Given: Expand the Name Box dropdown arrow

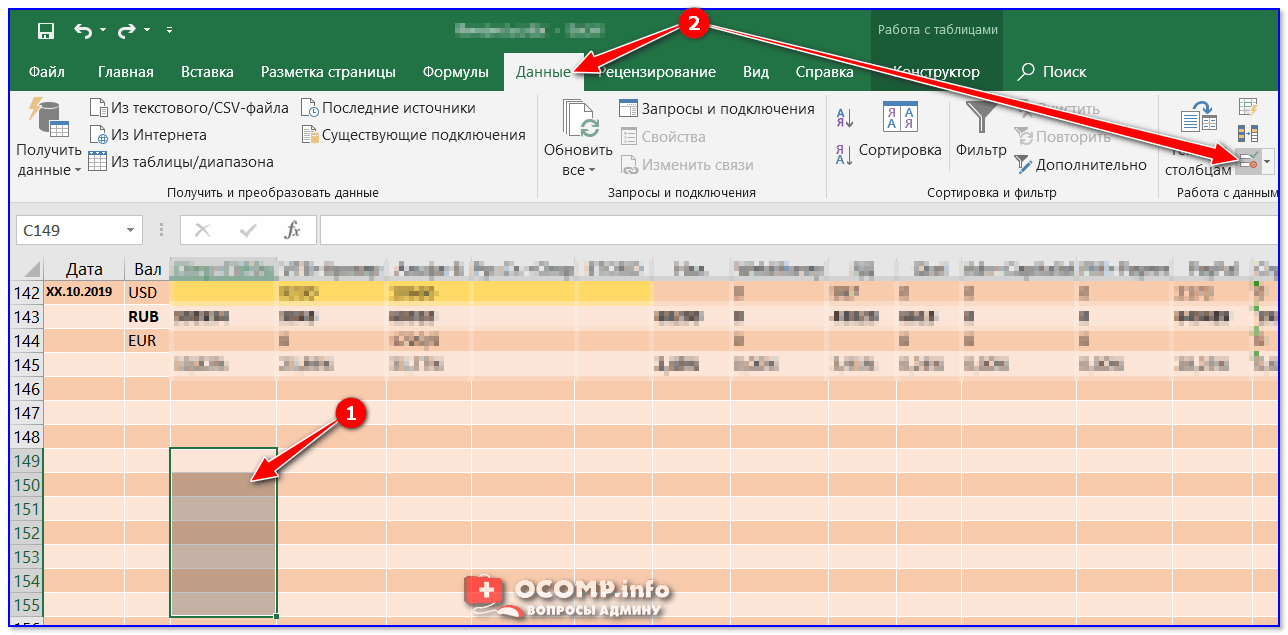Looking at the screenshot, I should 130,231.
